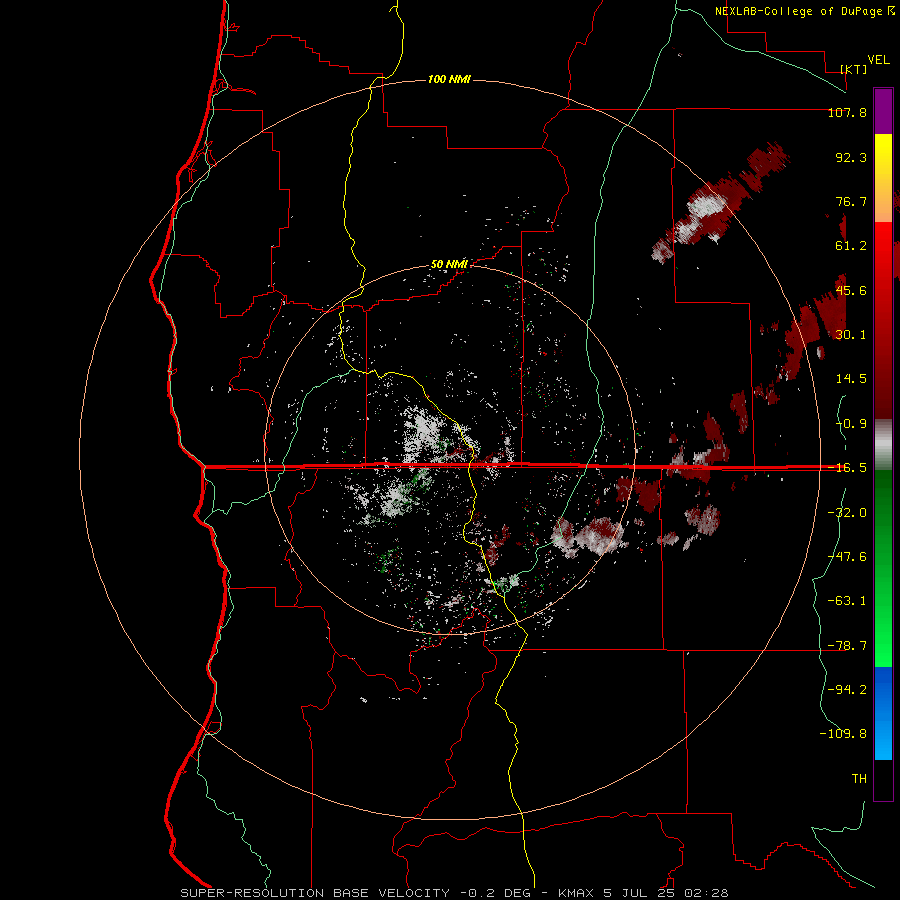Pick the yellow-orange segment of color bar

click(x=883, y=178)
